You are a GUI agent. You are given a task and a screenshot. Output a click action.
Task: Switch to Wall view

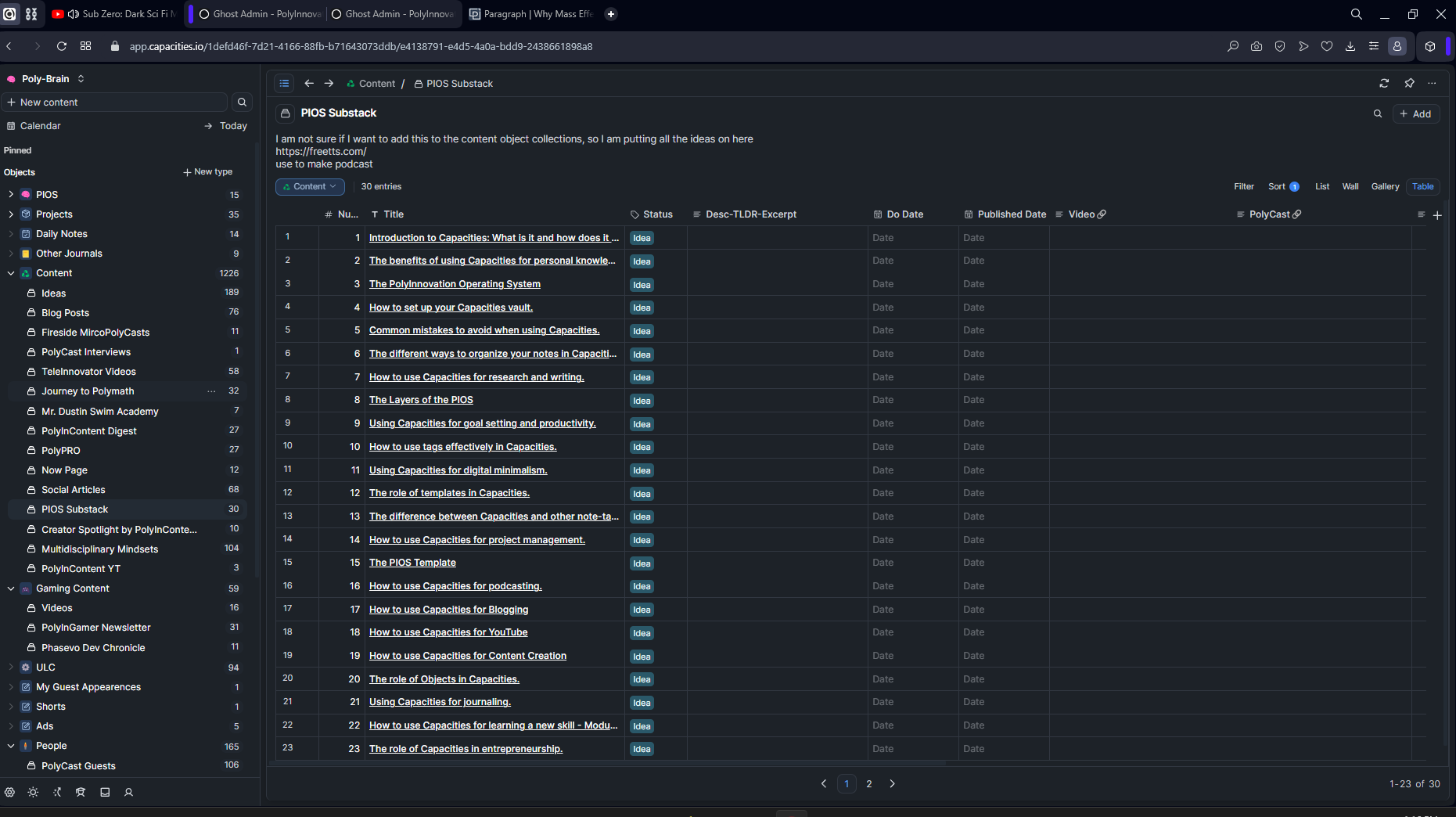pos(1350,186)
